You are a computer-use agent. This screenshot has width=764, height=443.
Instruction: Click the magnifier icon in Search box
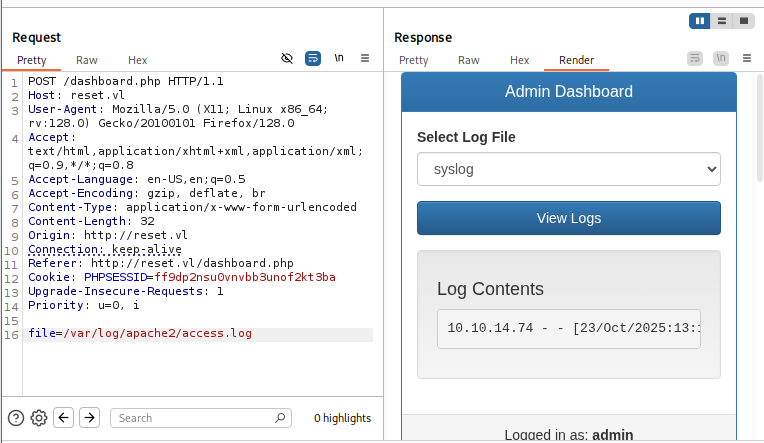pyautogui.click(x=280, y=418)
